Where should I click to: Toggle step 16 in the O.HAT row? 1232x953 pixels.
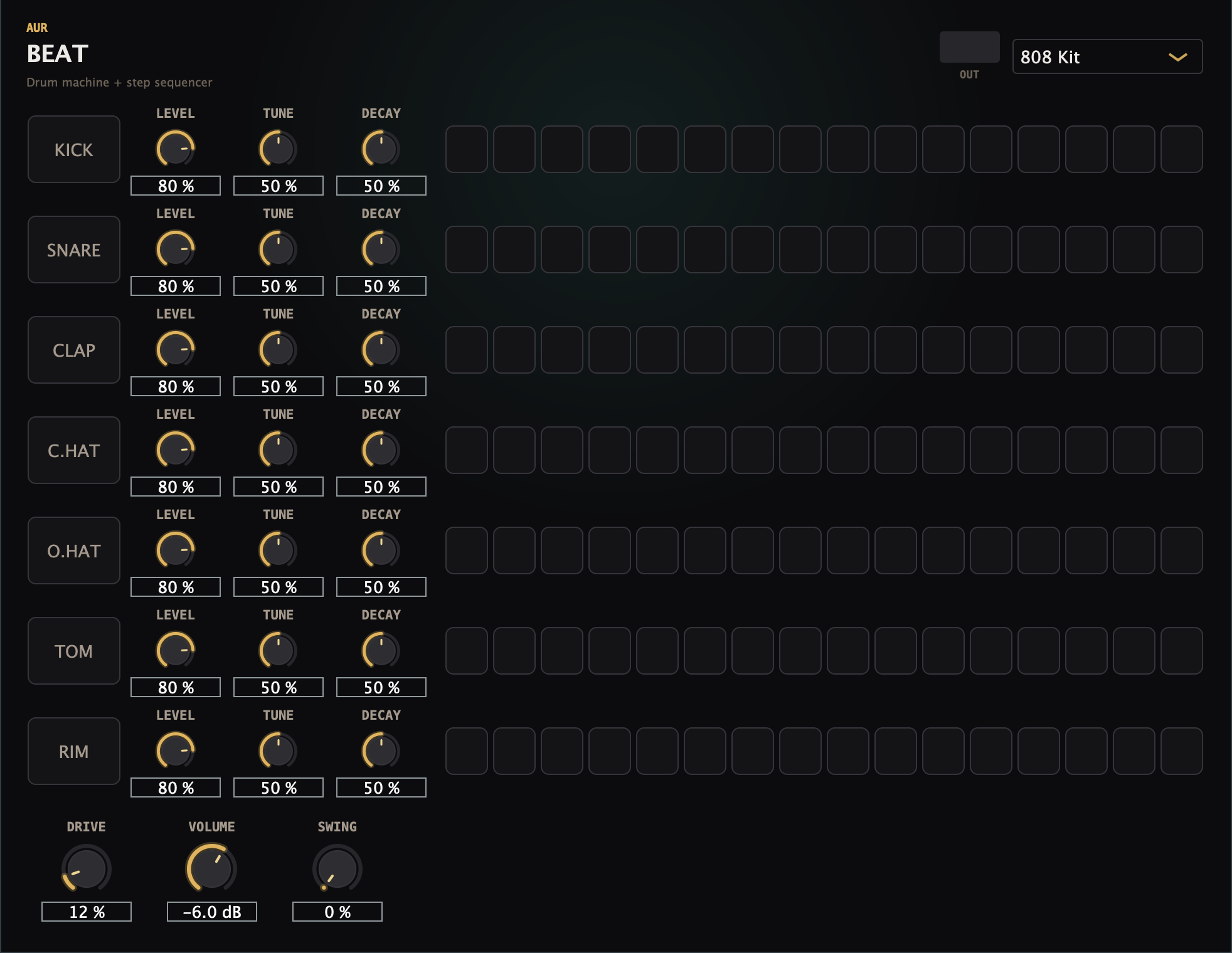click(x=1182, y=550)
